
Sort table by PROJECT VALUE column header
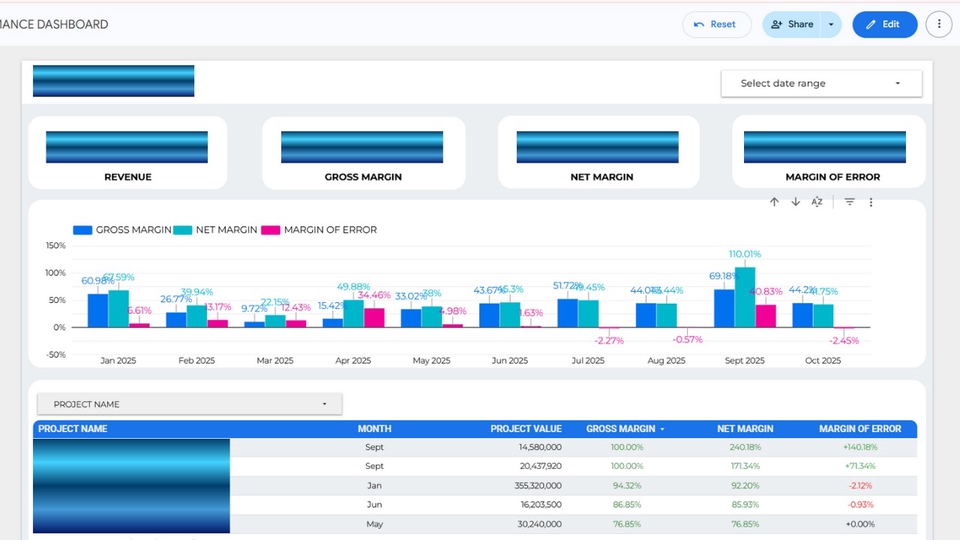[525, 429]
